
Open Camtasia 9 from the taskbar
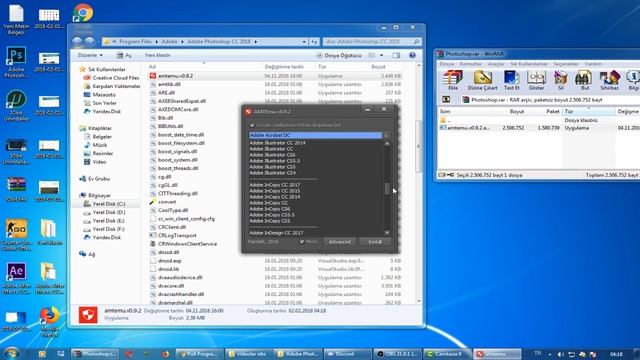(447, 354)
